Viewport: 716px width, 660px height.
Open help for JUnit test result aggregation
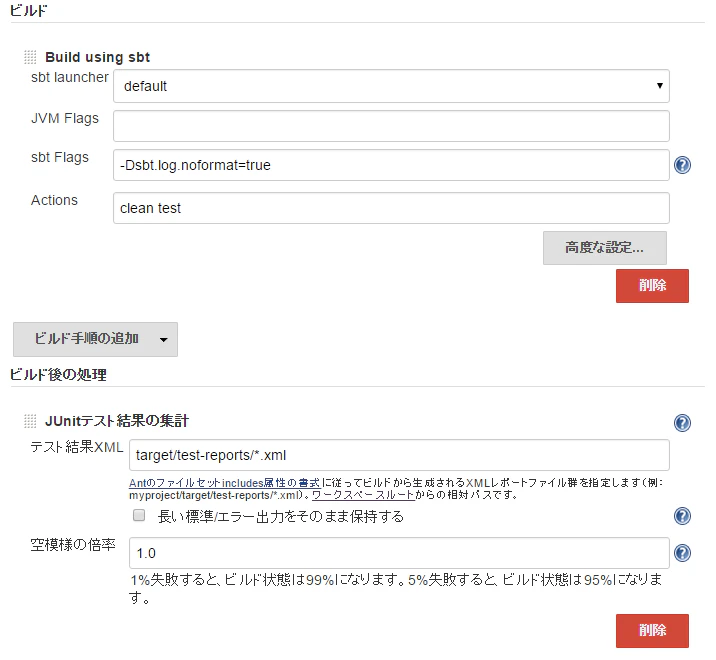682,423
